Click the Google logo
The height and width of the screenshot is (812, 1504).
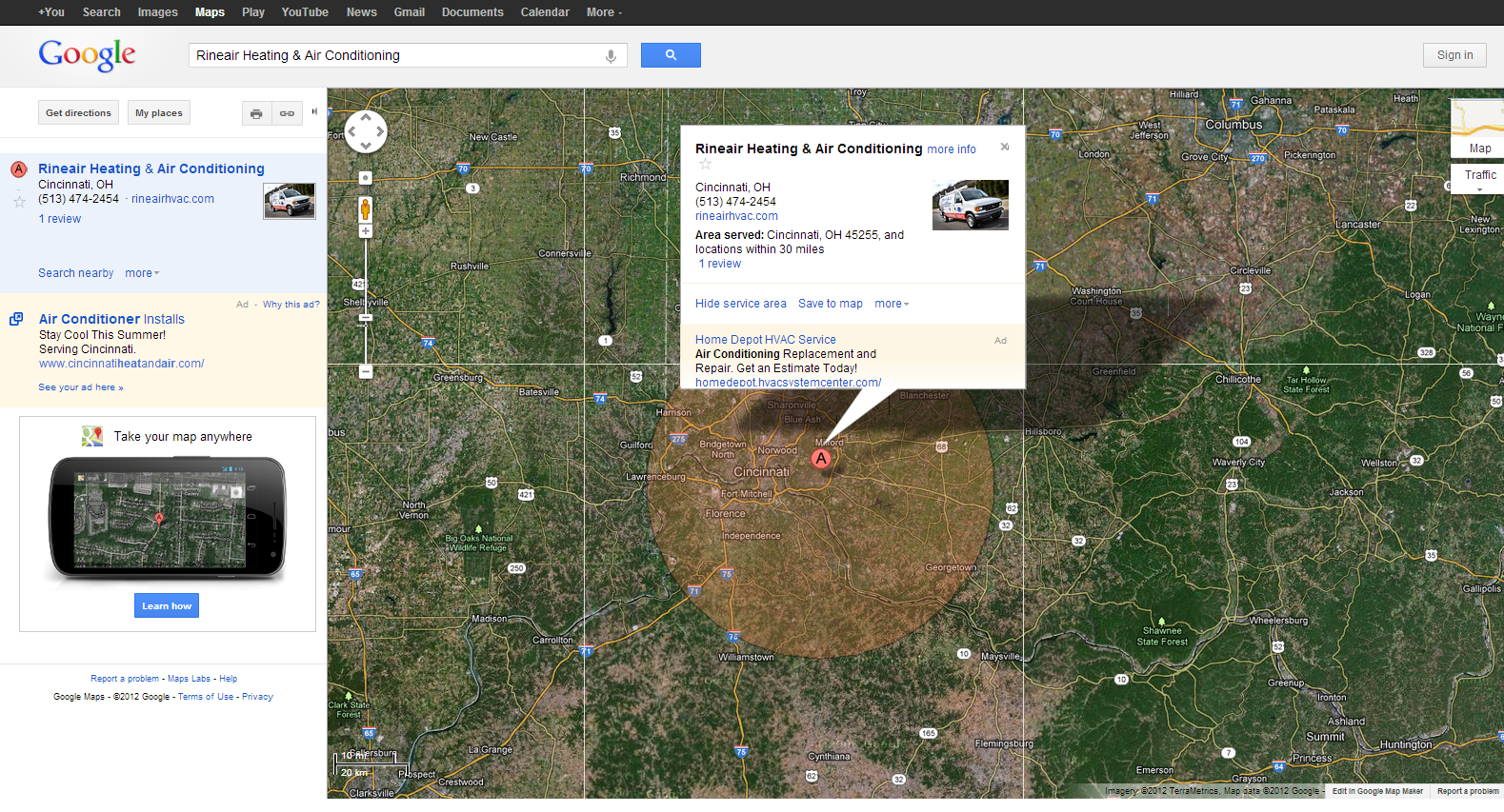pos(87,55)
